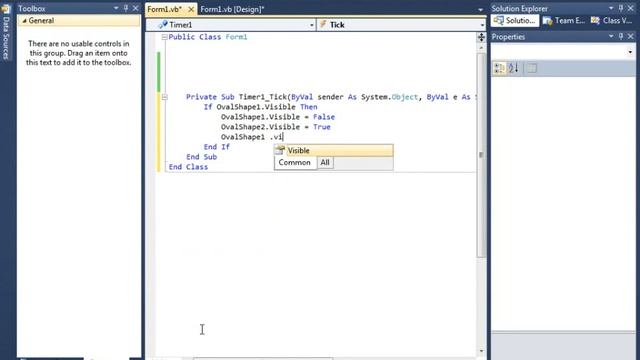Switch IntelliSense to Common tab
Screen dimensions: 640x360
tap(295, 162)
